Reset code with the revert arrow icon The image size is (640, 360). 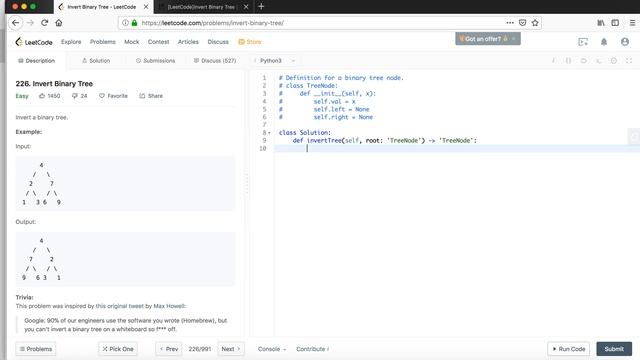pos(583,61)
